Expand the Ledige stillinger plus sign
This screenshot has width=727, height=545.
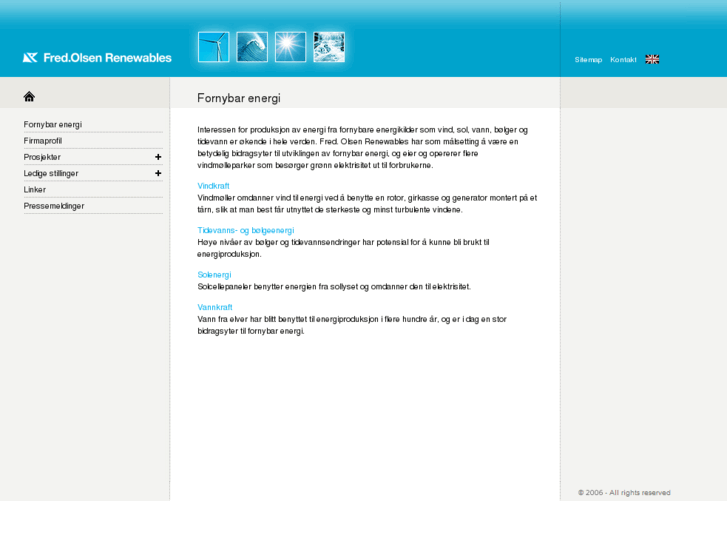pos(158,173)
